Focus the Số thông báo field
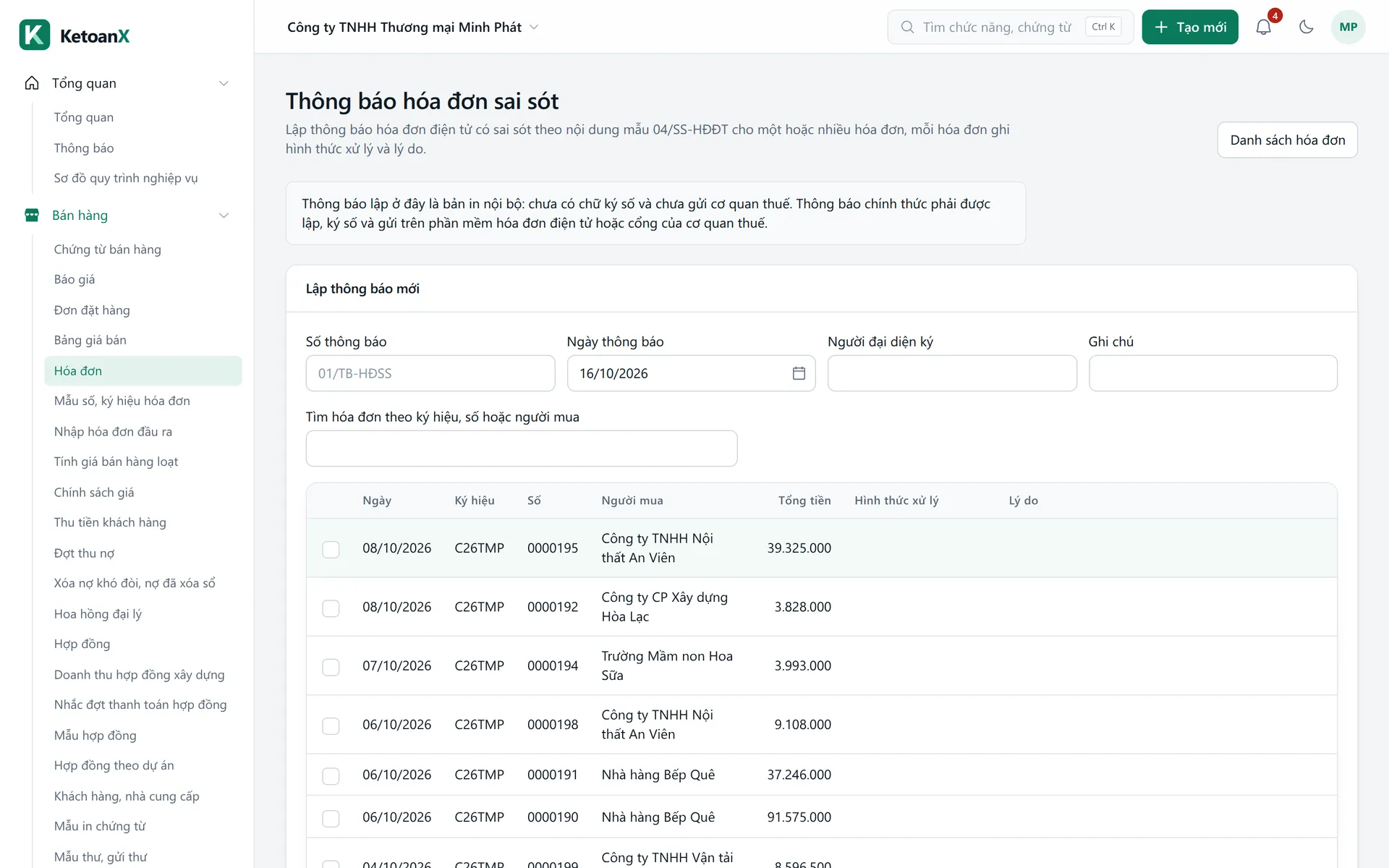1389x868 pixels. click(430, 373)
